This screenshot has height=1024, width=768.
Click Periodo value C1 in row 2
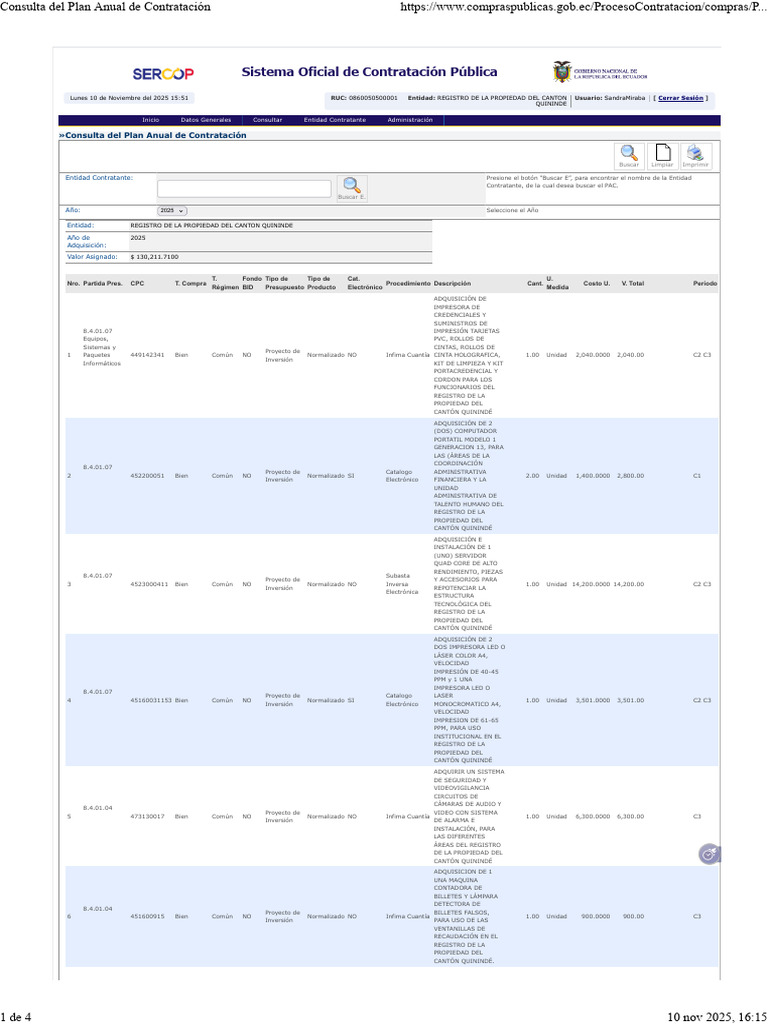tap(697, 476)
